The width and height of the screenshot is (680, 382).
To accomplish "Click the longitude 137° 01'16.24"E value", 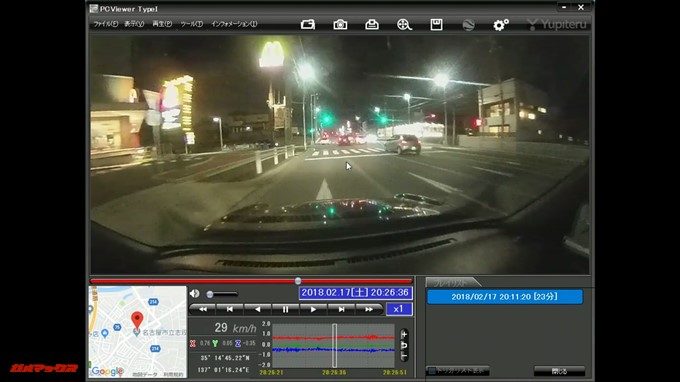I will tap(223, 369).
